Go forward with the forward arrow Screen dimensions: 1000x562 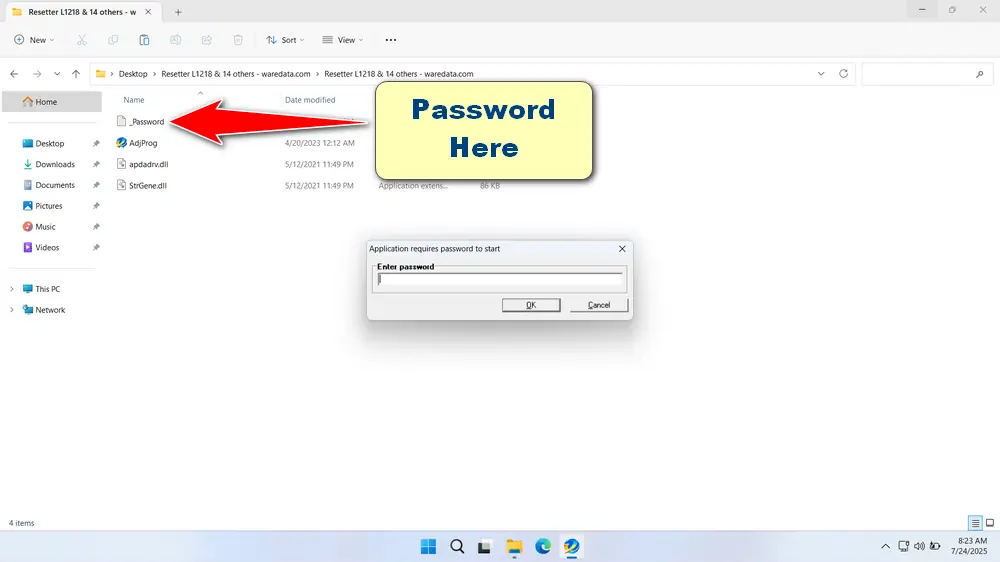point(37,74)
